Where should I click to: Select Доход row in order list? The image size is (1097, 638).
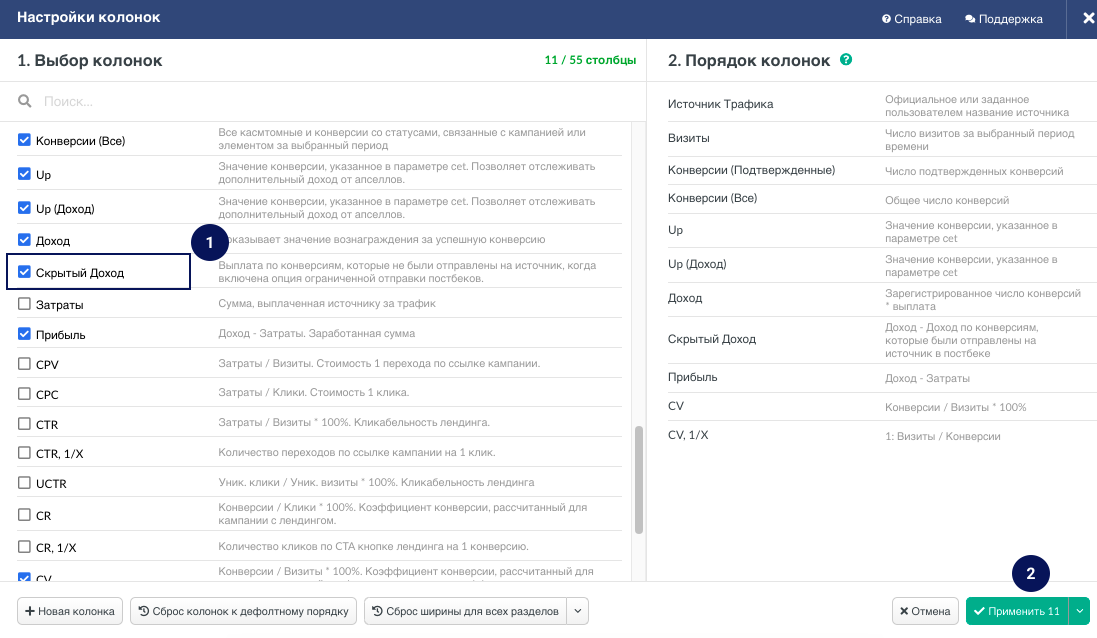pos(881,299)
